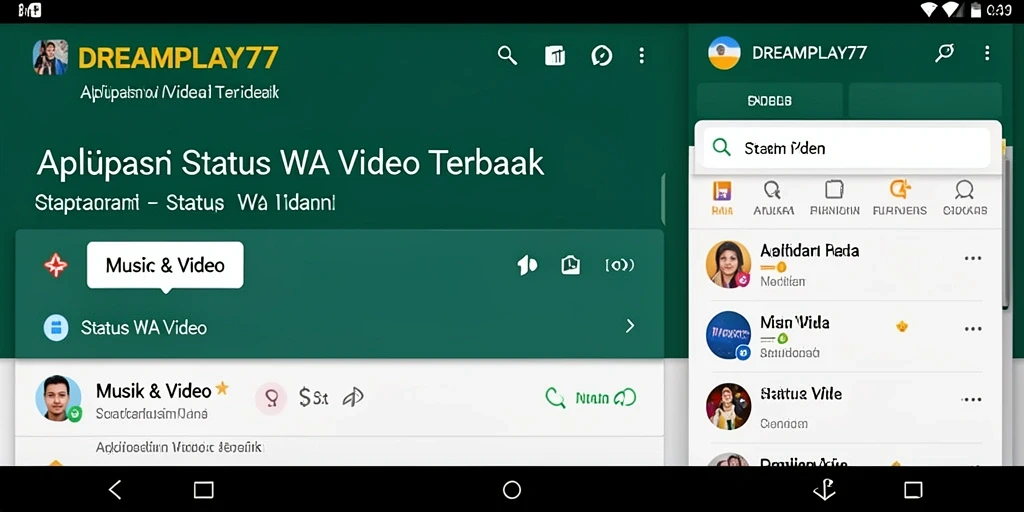Click the right panel DREAMPLAY77 avatar
The image size is (1024, 512).
(x=724, y=53)
